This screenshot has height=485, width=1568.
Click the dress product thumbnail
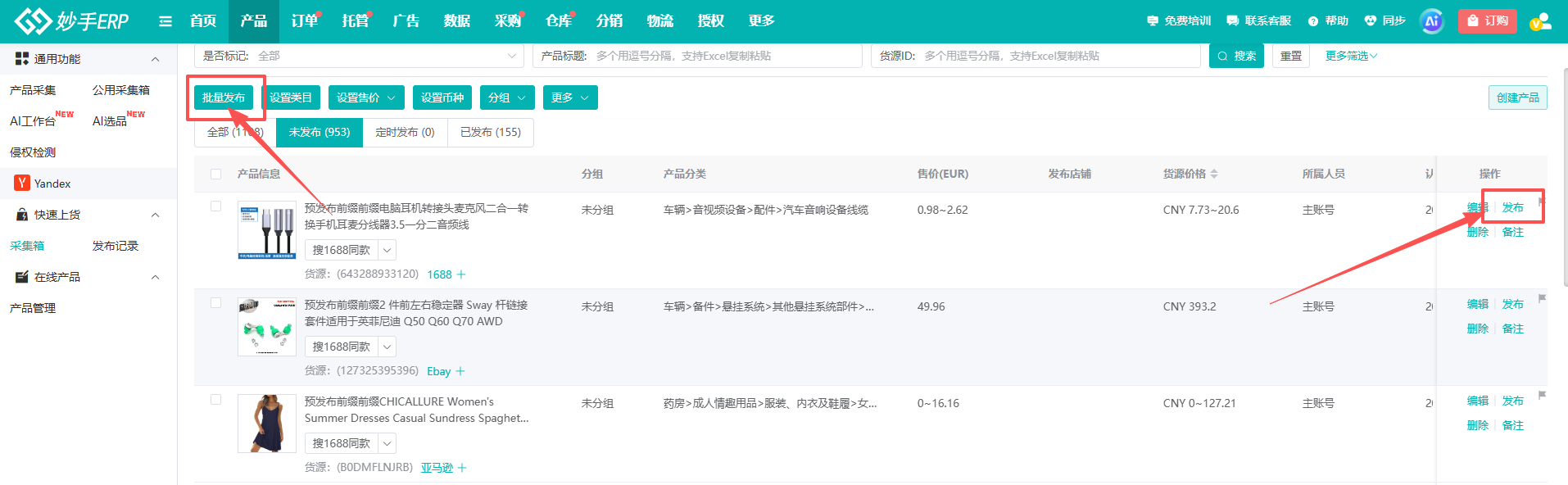(x=267, y=424)
